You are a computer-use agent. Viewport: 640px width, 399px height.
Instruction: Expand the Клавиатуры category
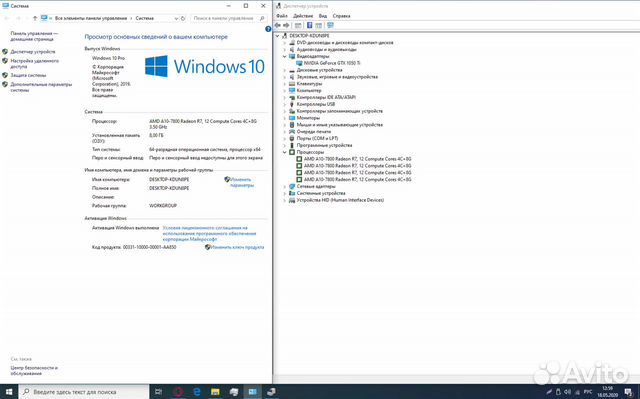(x=285, y=84)
